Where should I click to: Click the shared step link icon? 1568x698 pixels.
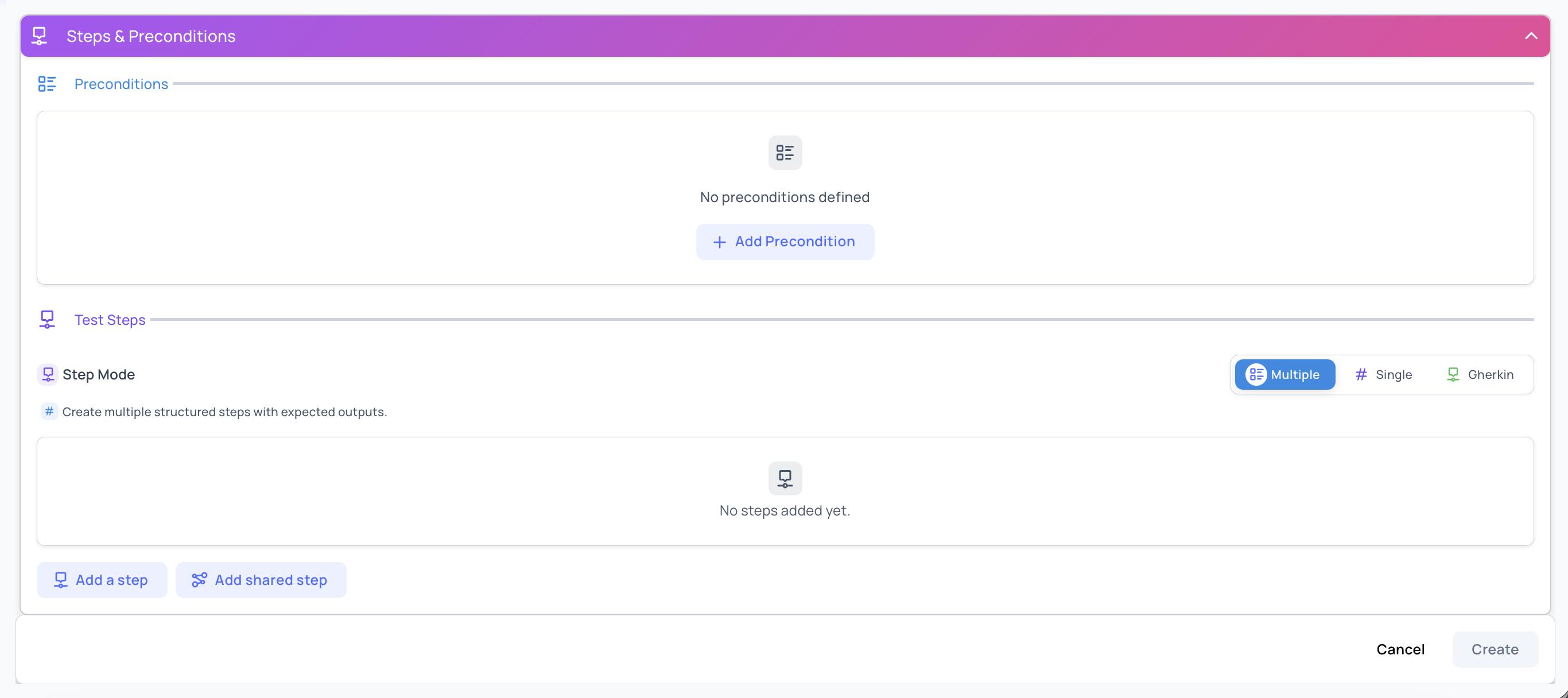[199, 580]
